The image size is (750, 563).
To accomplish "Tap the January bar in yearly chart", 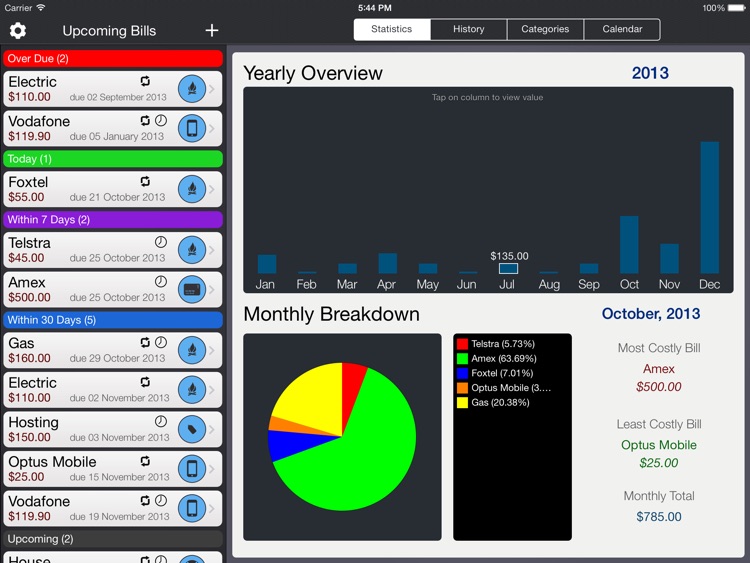I will tap(266, 264).
